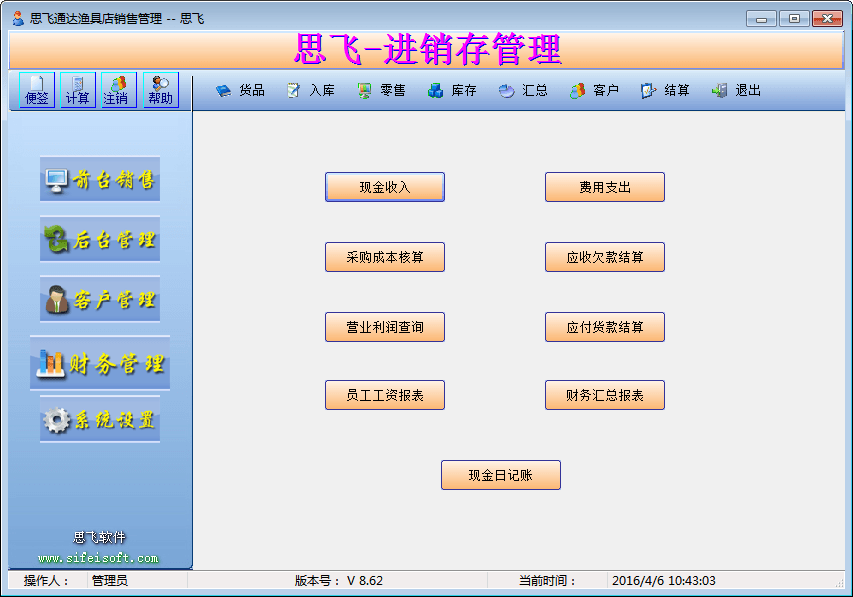The height and width of the screenshot is (597, 853).
Task: Open 客户 customers in the toolbar
Action: coord(594,90)
